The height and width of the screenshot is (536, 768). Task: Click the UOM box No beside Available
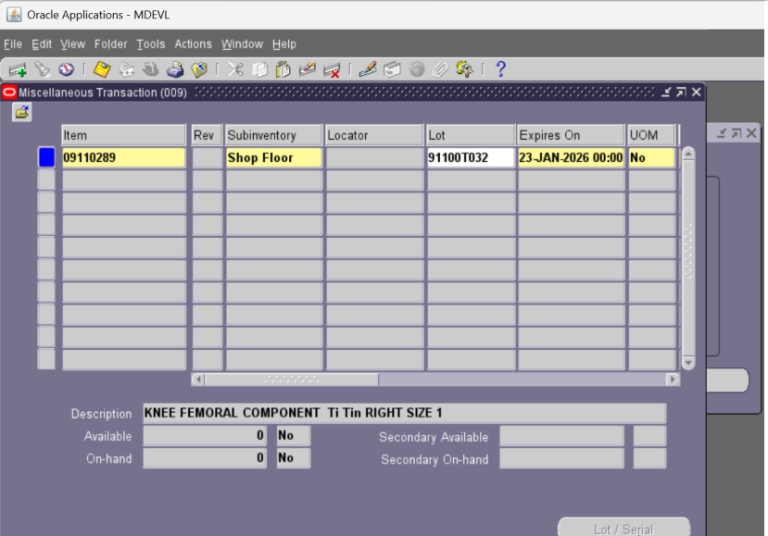coord(293,436)
